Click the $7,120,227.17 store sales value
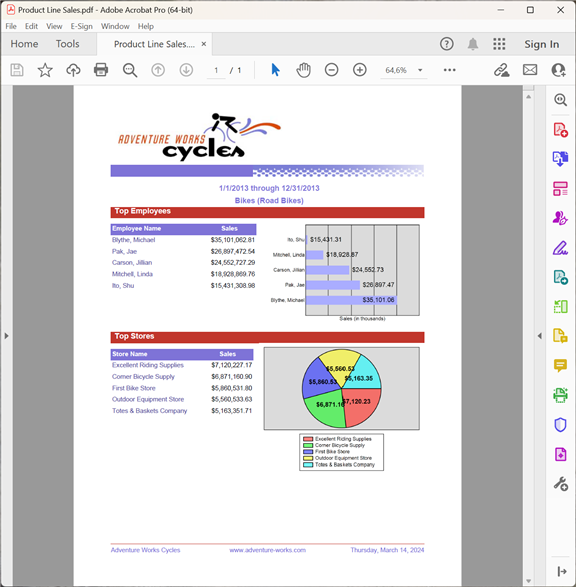This screenshot has height=587, width=576. (232, 365)
